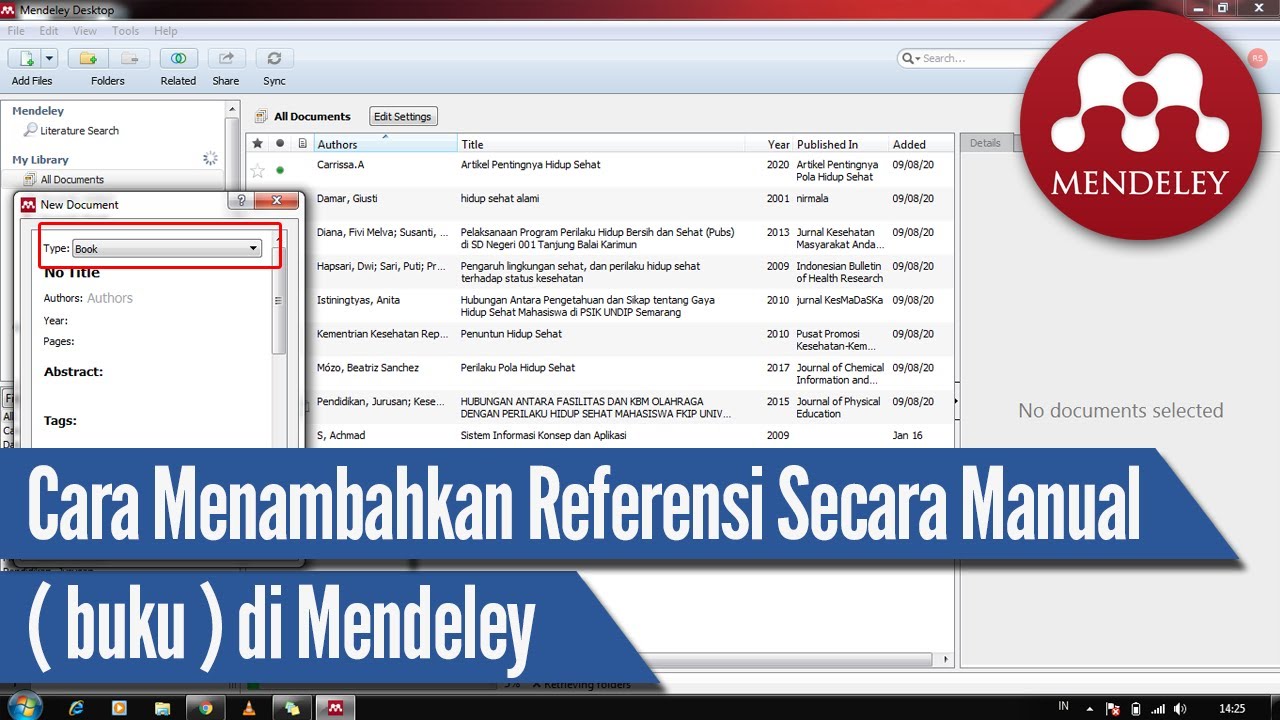Image resolution: width=1280 pixels, height=720 pixels.
Task: Click the Create Folder icon
Action: coord(88,58)
